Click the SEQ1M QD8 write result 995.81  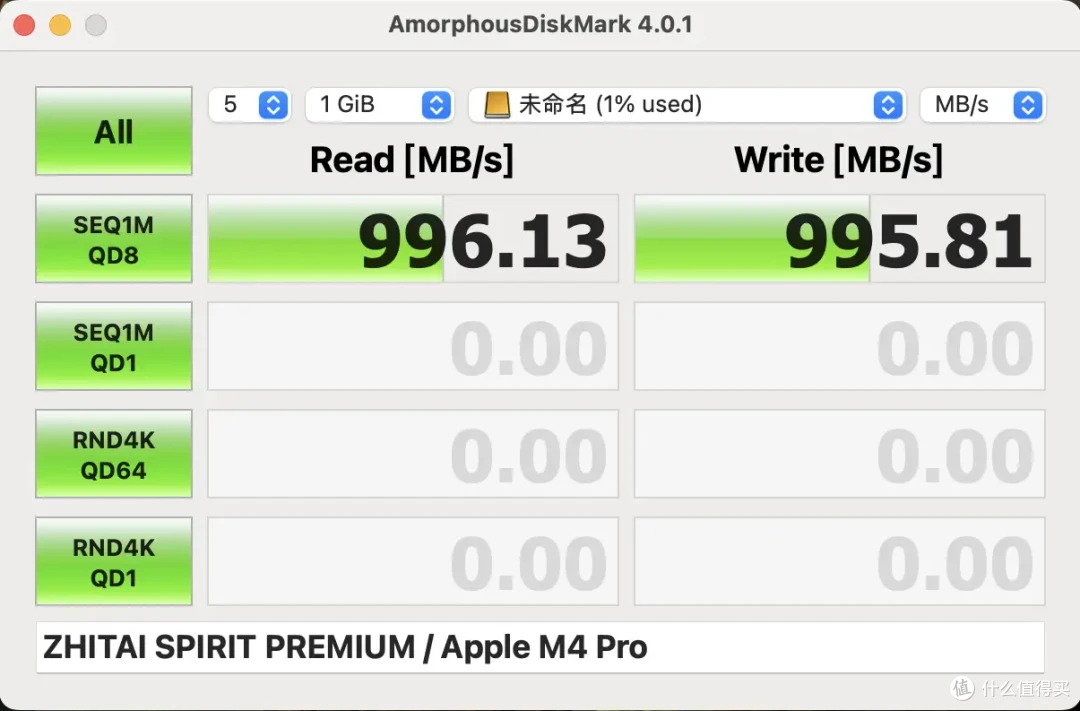pos(840,238)
